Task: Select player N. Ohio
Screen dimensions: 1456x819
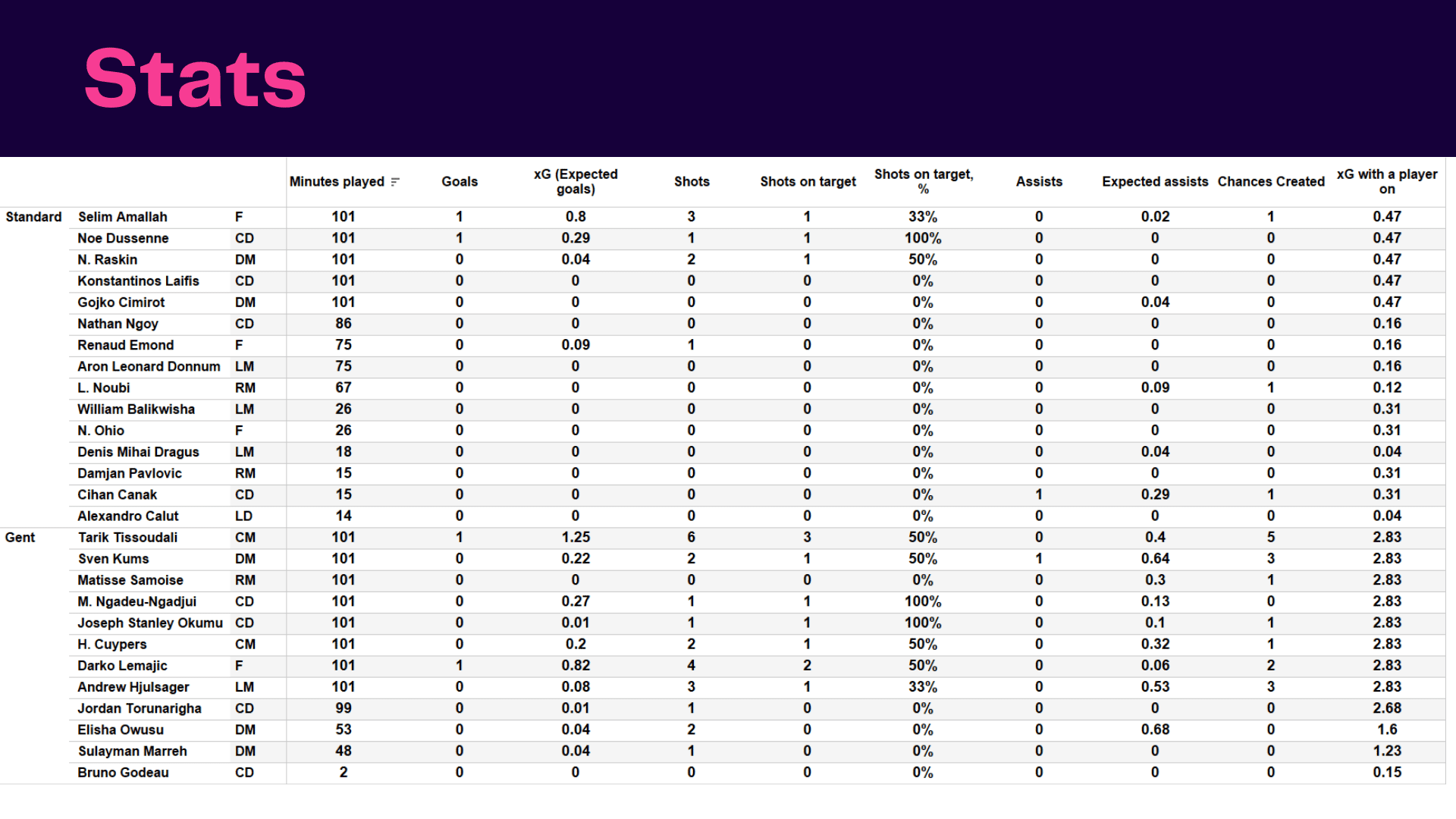Action: pos(101,431)
